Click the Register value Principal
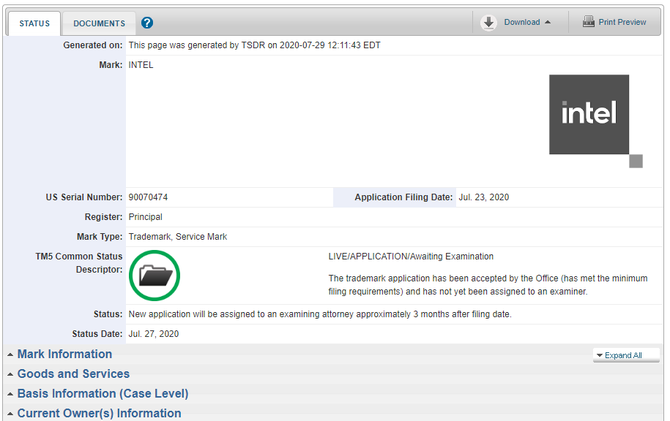 145,217
